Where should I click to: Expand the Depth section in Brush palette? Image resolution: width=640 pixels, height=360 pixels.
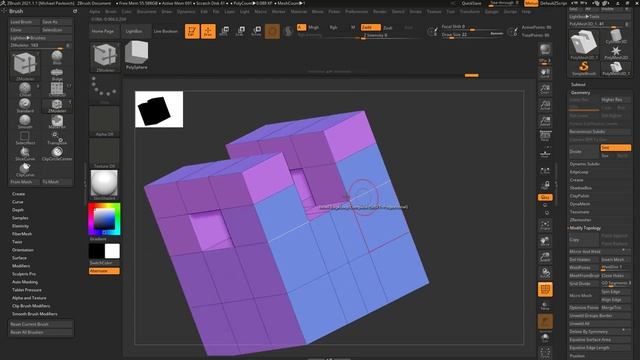coord(18,210)
